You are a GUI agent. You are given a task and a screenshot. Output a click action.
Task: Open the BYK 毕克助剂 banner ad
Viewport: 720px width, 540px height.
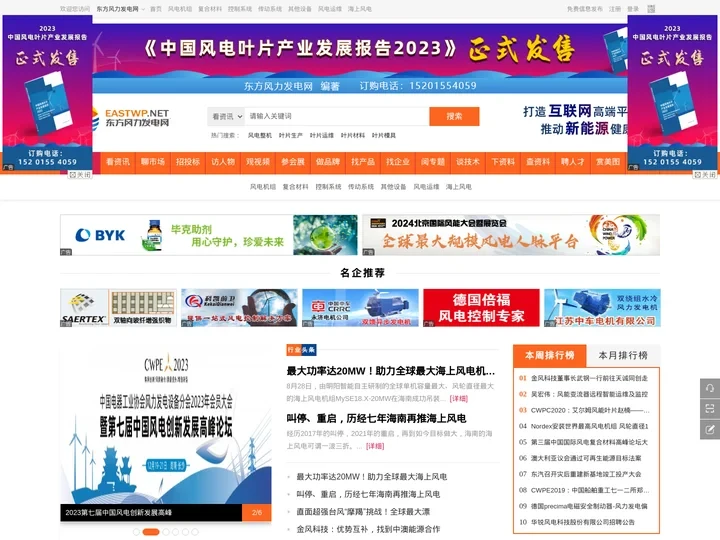(x=208, y=235)
